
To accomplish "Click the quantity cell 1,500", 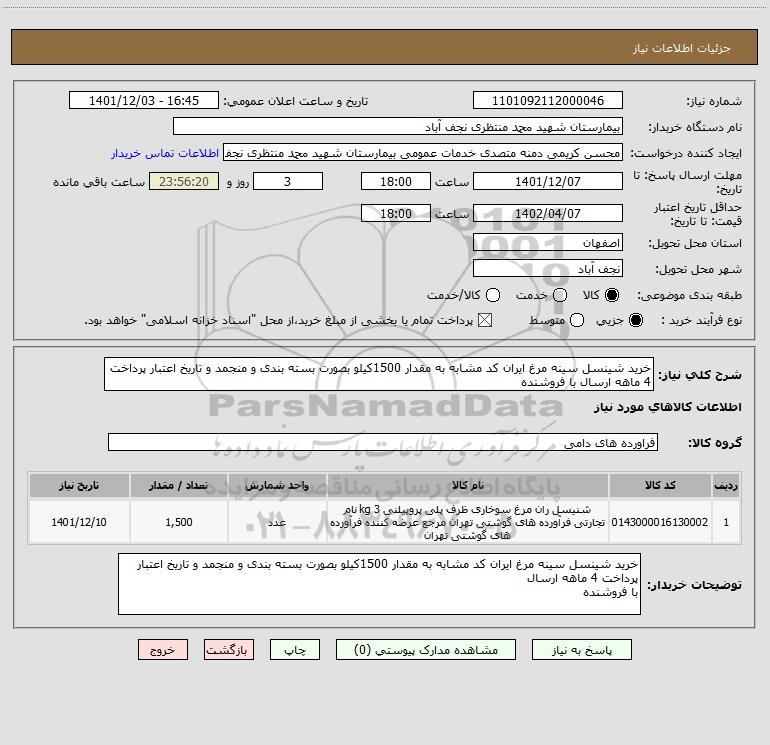I will tap(178, 522).
